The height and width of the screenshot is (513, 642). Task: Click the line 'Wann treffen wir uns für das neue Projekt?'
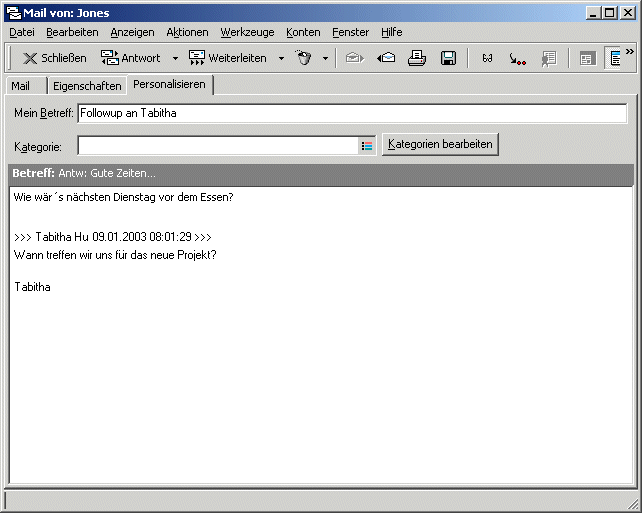115,255
